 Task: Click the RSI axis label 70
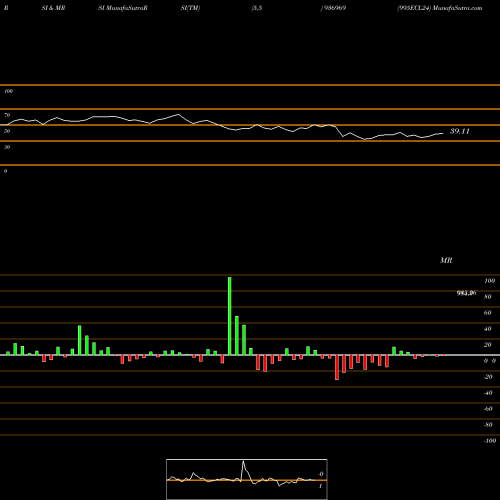click(x=7, y=115)
